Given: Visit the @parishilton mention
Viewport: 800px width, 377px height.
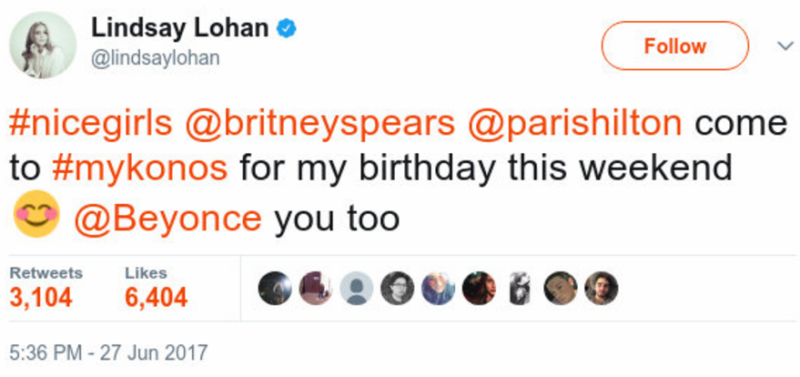Looking at the screenshot, I should (x=574, y=125).
